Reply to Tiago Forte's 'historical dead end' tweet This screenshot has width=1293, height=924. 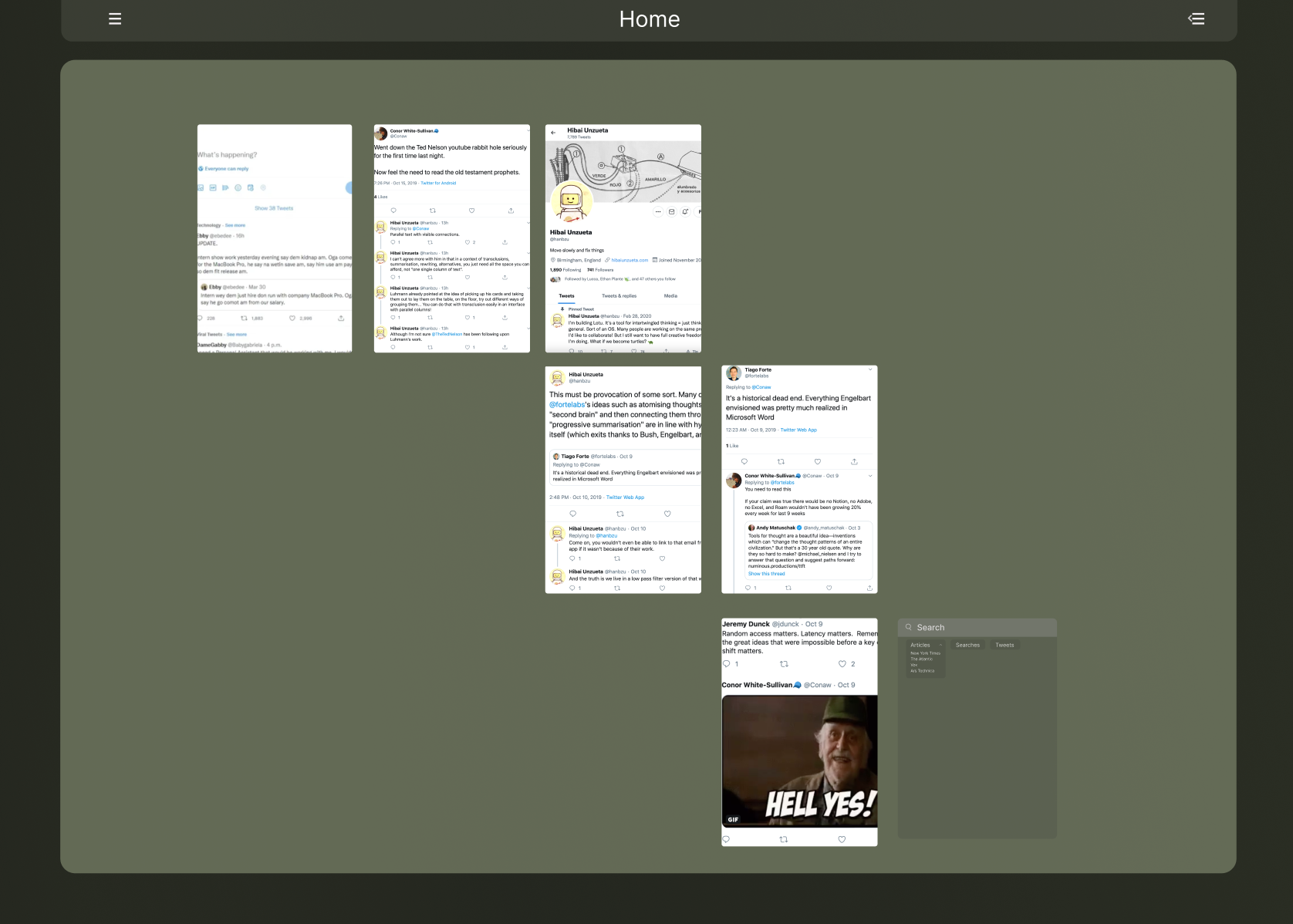pos(744,461)
